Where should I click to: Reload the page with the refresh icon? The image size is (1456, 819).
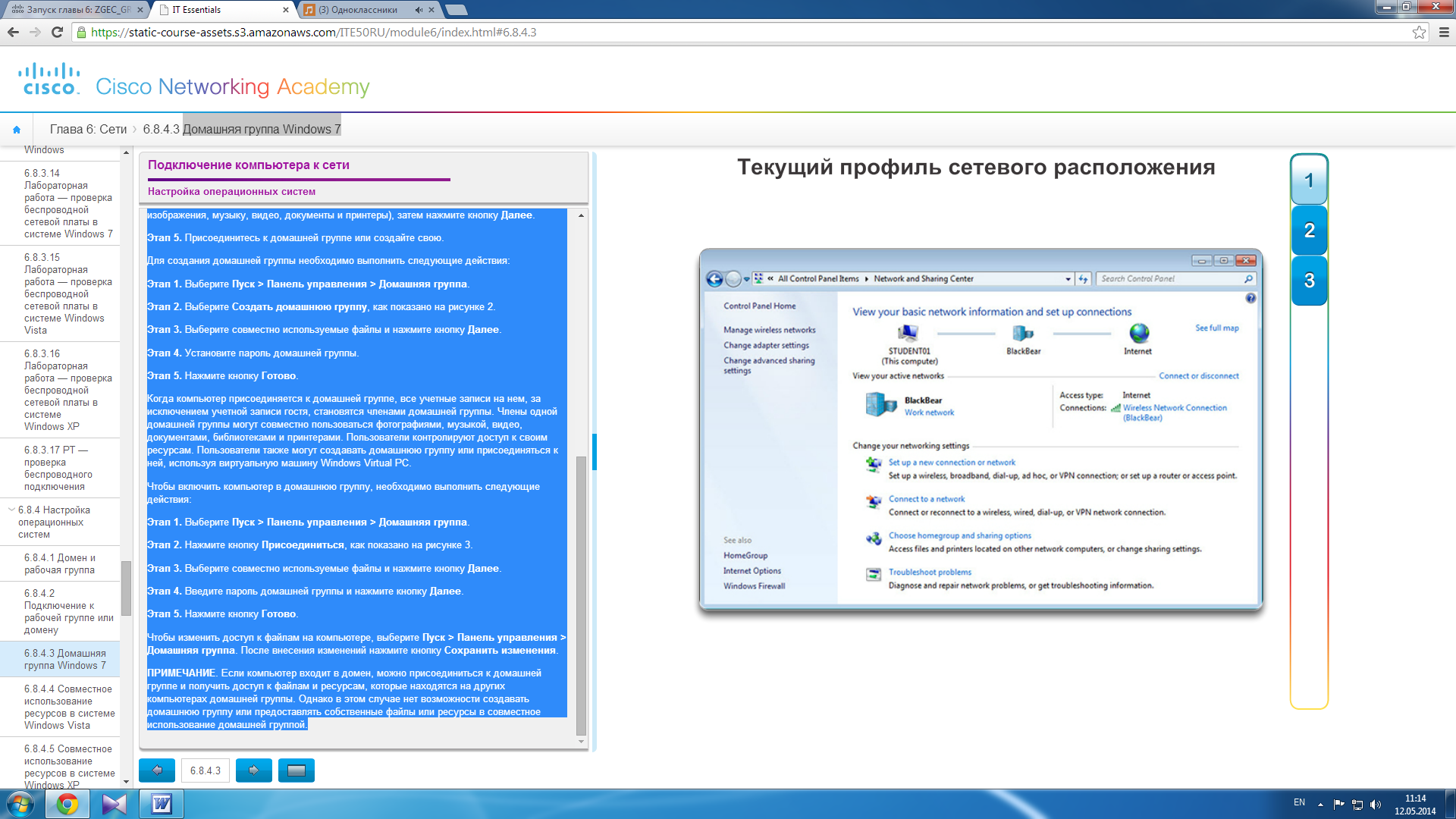(x=57, y=32)
